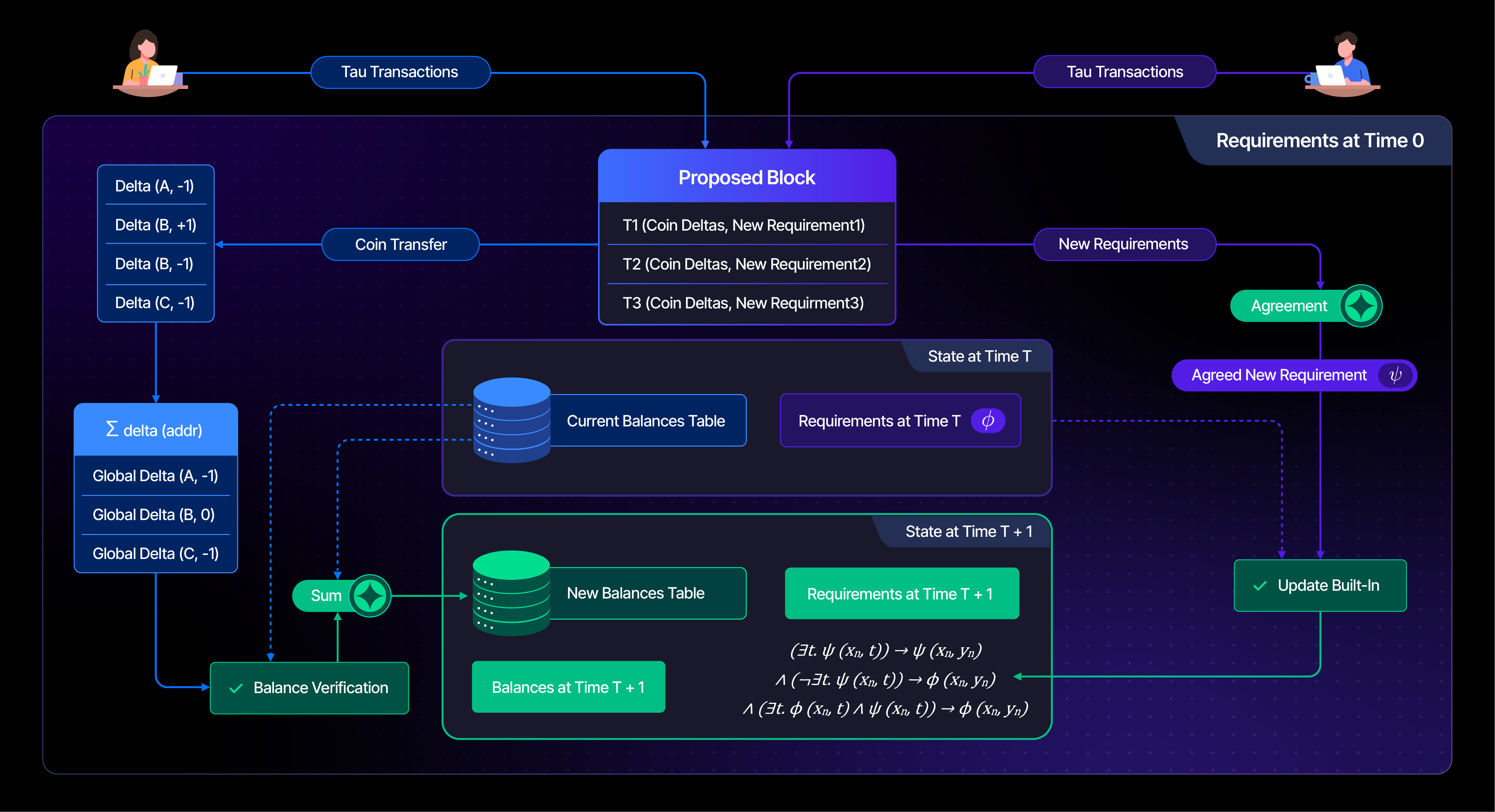Click the blue Current Balances database cylinder
Image resolution: width=1495 pixels, height=812 pixels.
(x=511, y=420)
